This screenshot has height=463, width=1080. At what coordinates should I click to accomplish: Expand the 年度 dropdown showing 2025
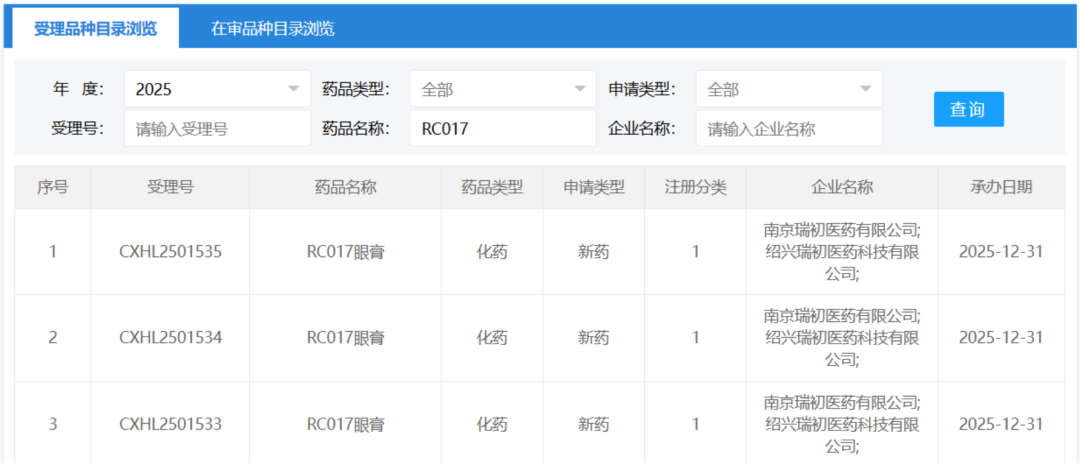coord(216,89)
